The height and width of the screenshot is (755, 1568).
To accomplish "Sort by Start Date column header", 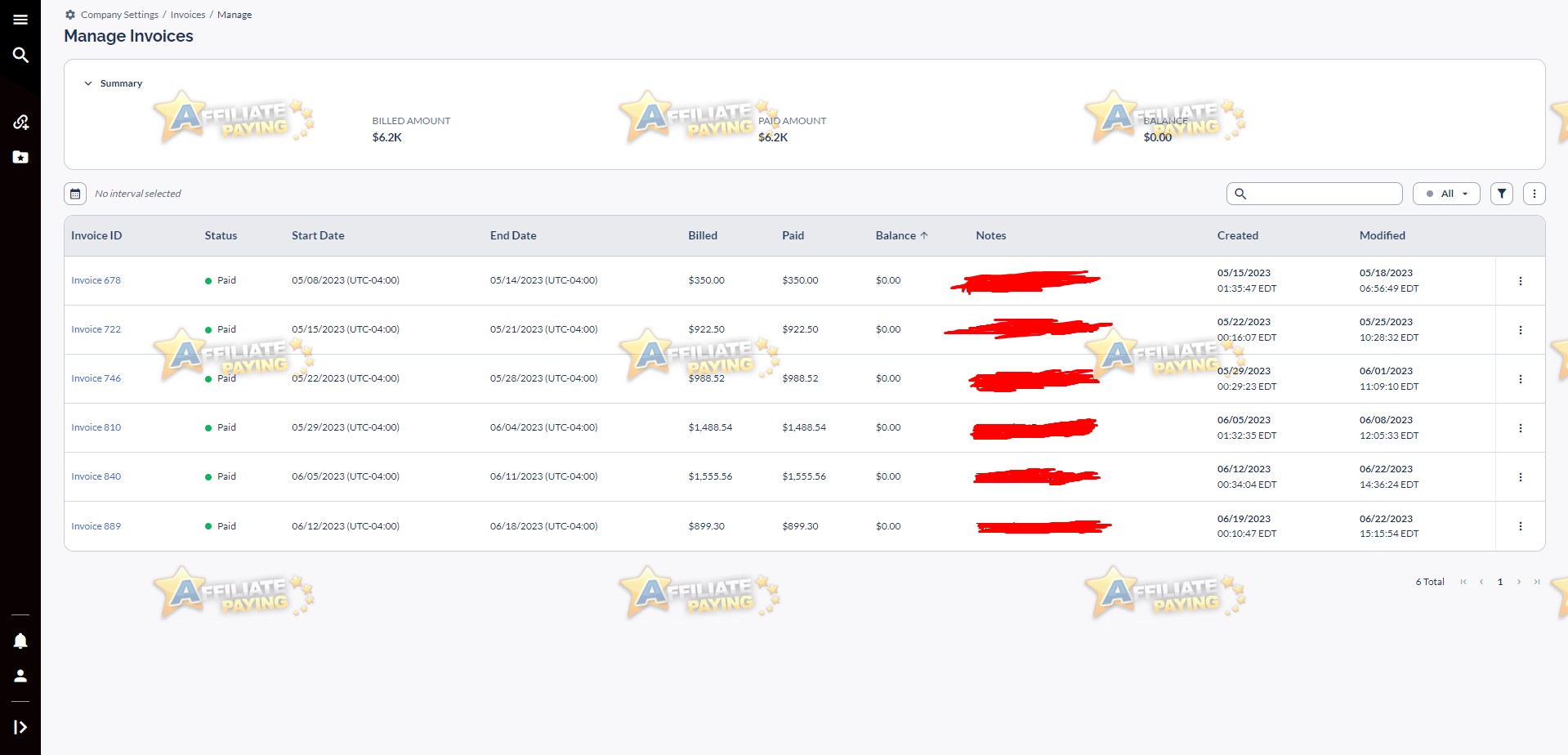I will click(x=318, y=235).
